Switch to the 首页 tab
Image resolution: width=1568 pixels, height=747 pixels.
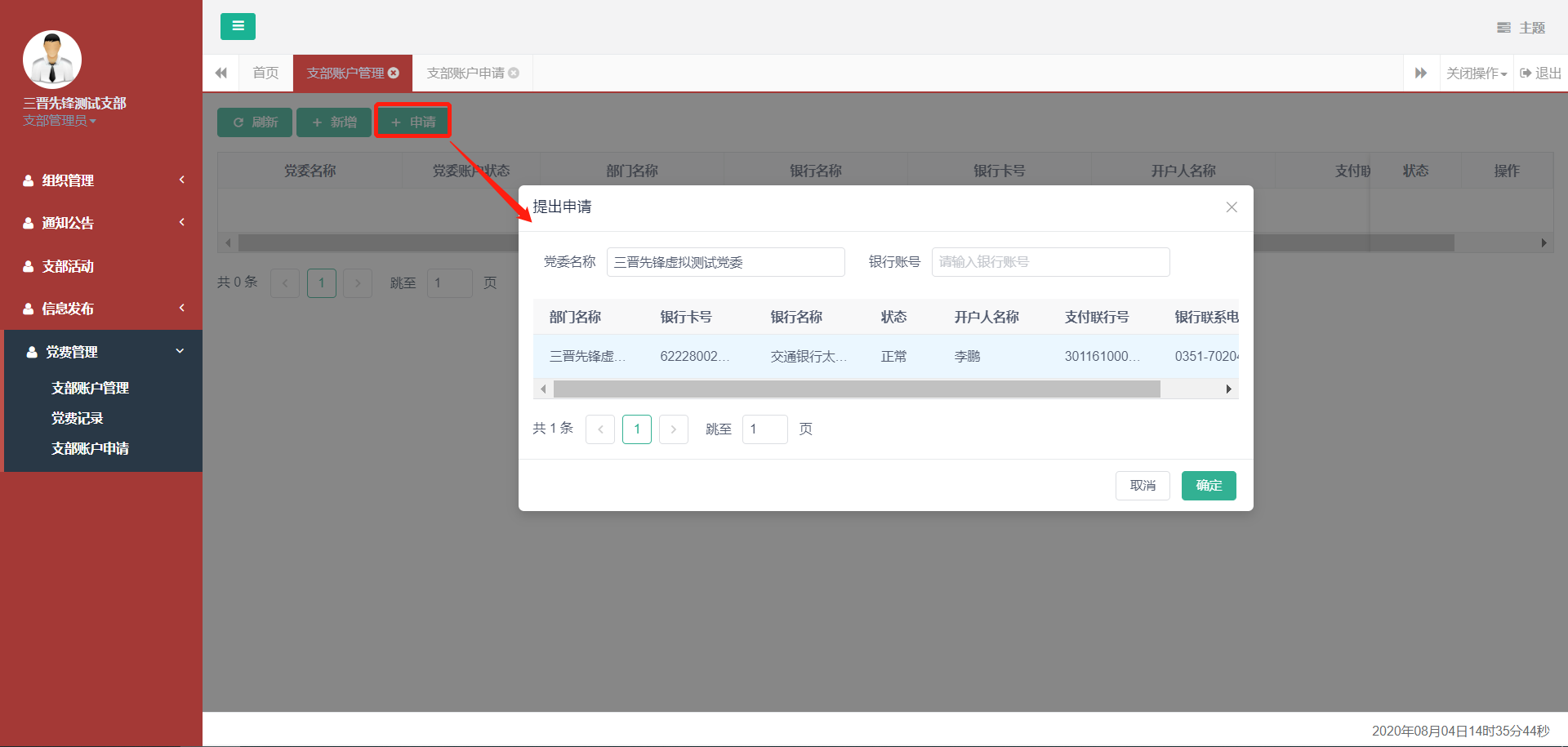click(x=265, y=73)
